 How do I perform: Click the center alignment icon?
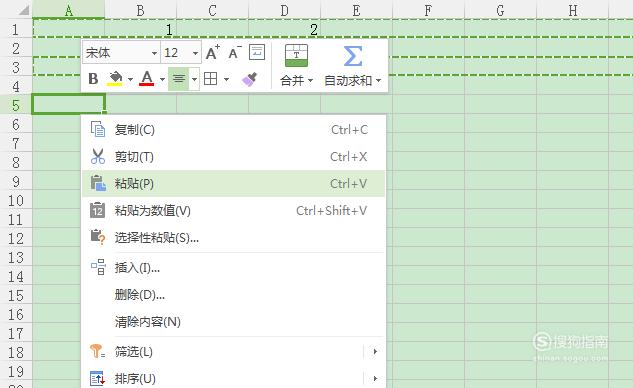pos(179,79)
